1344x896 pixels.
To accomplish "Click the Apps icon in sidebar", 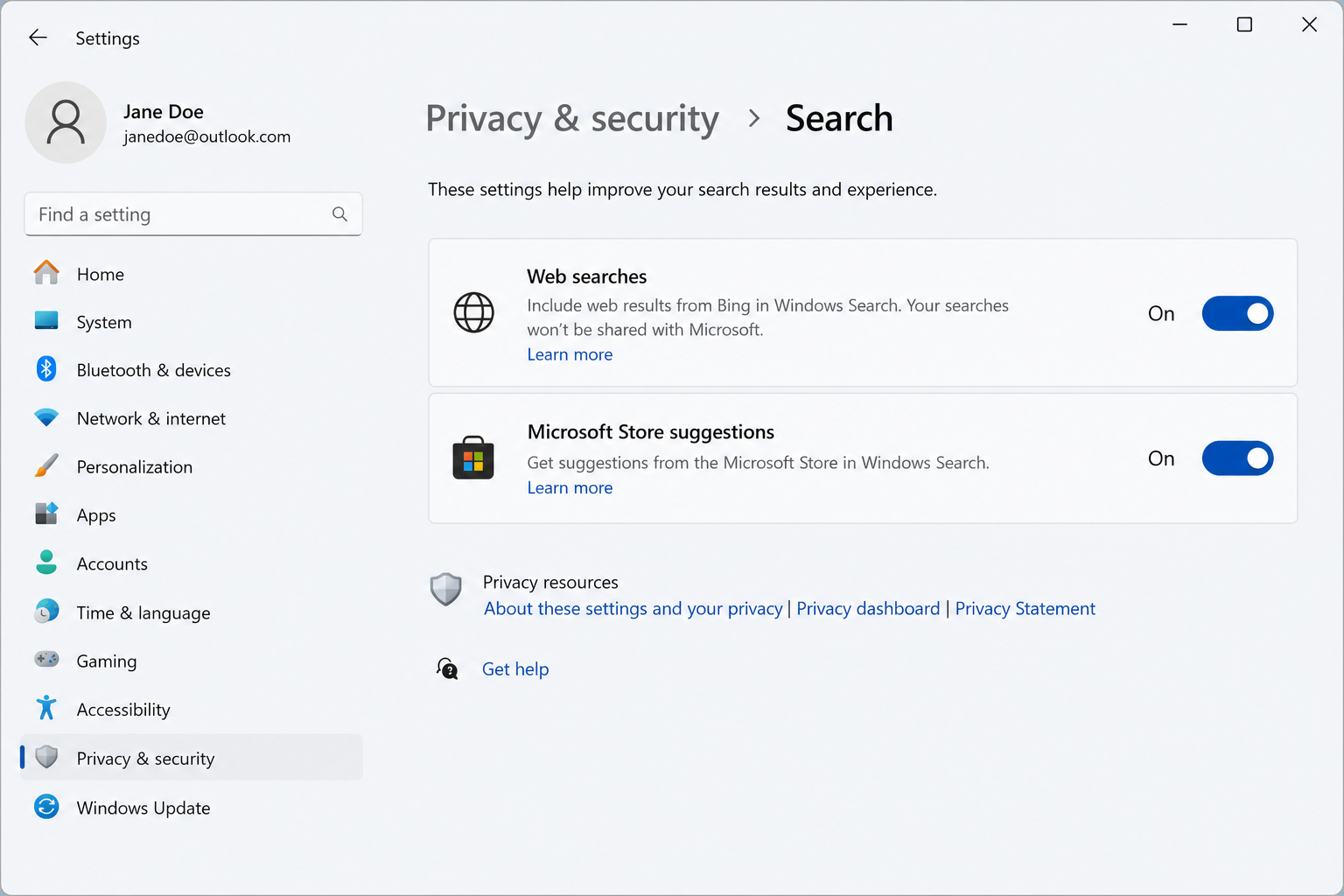I will 46,514.
